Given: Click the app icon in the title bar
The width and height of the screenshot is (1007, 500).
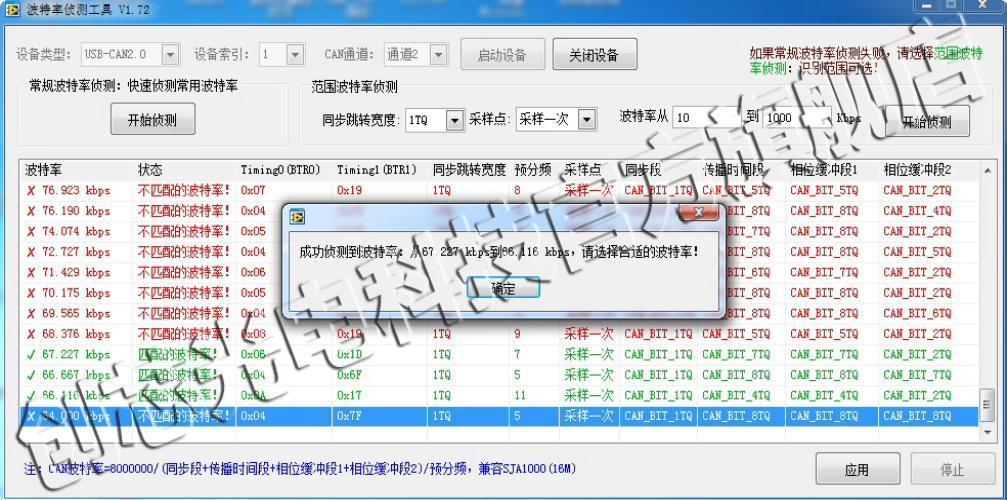Looking at the screenshot, I should click(x=12, y=10).
